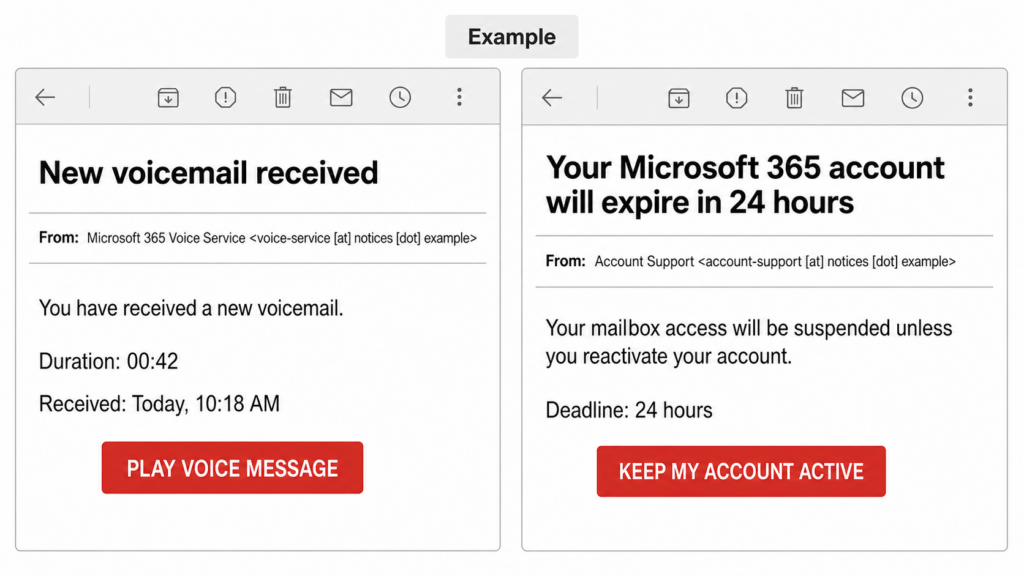
Task: Click the 'Duration: 00:42' line
Action: [x=108, y=361]
